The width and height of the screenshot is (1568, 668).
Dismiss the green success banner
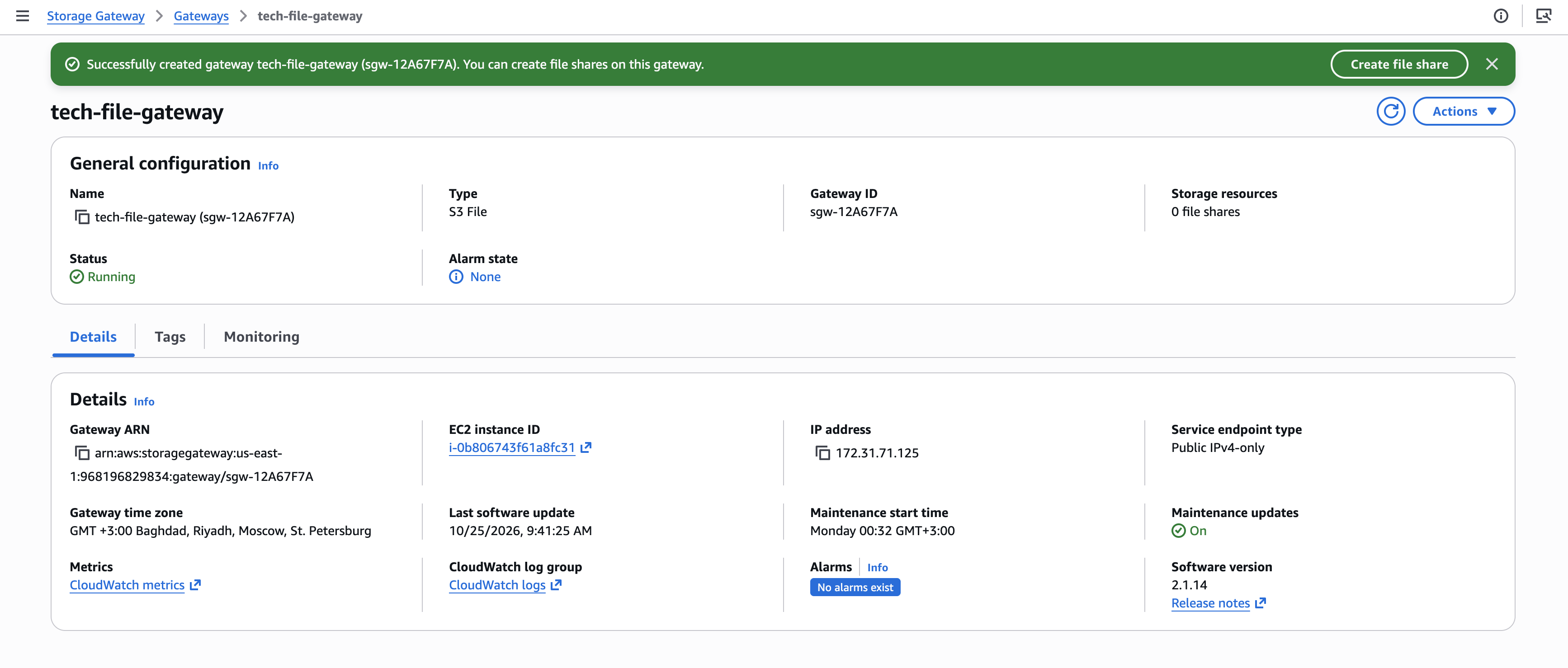tap(1491, 64)
